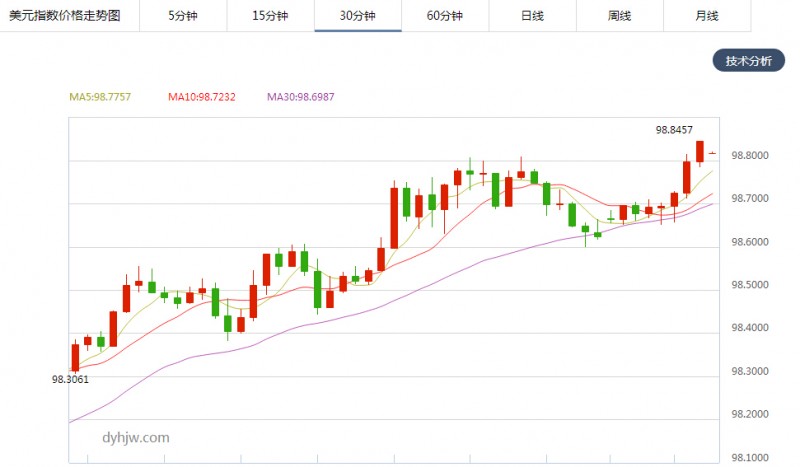Click the high price label 98.8457
Viewport: 800px width, 467px height.
click(x=674, y=130)
